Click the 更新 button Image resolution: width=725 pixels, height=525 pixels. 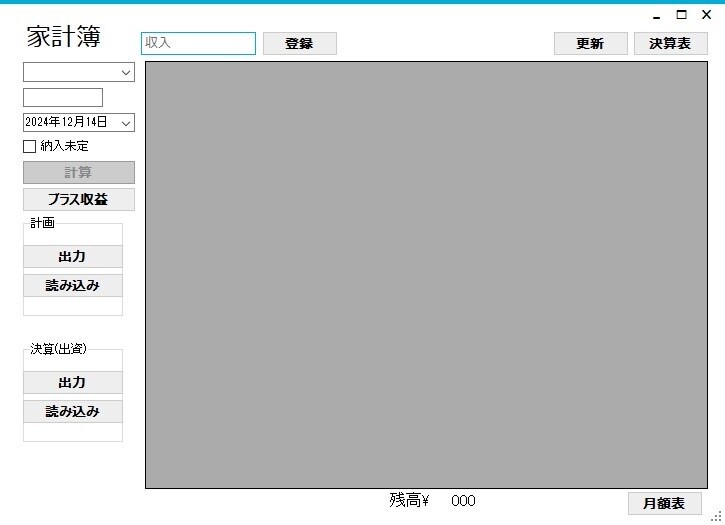(x=590, y=43)
